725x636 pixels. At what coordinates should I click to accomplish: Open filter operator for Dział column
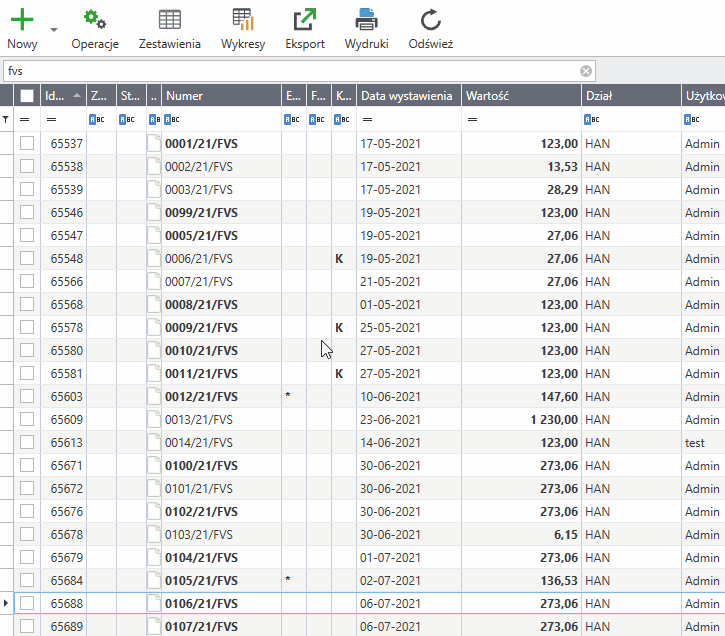592,119
